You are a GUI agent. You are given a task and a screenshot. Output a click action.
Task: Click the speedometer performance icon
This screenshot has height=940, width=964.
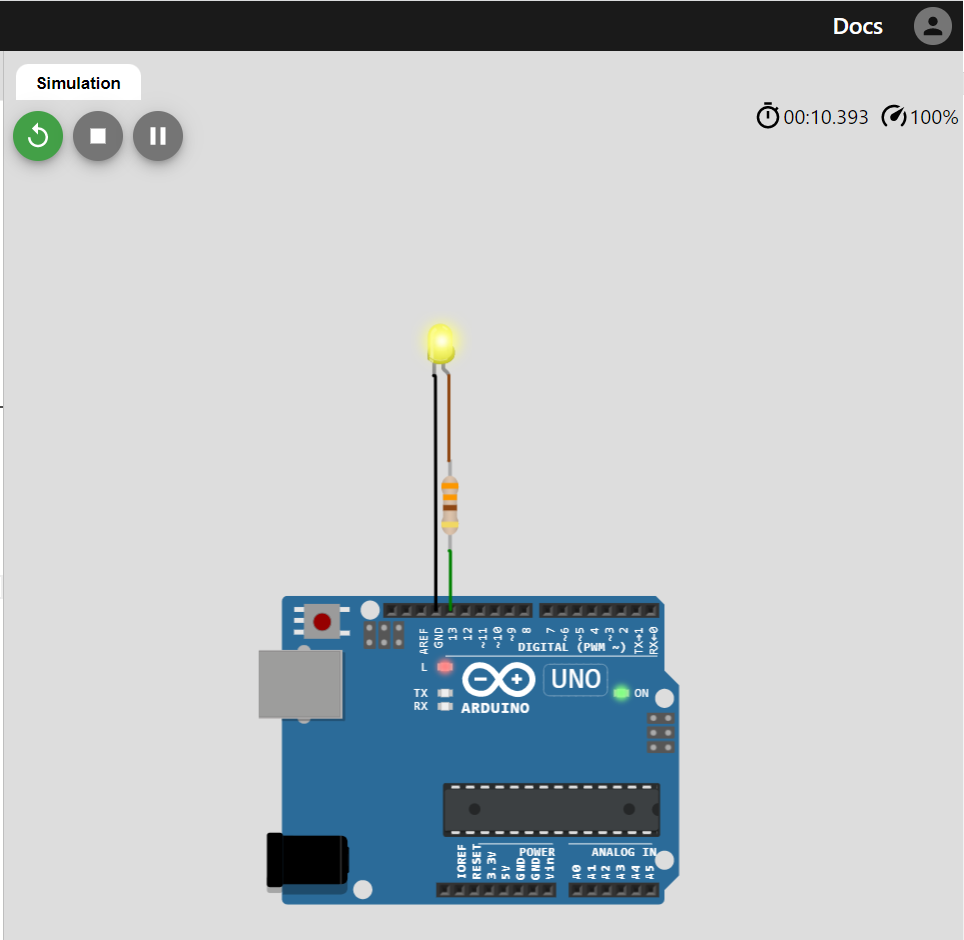(893, 116)
